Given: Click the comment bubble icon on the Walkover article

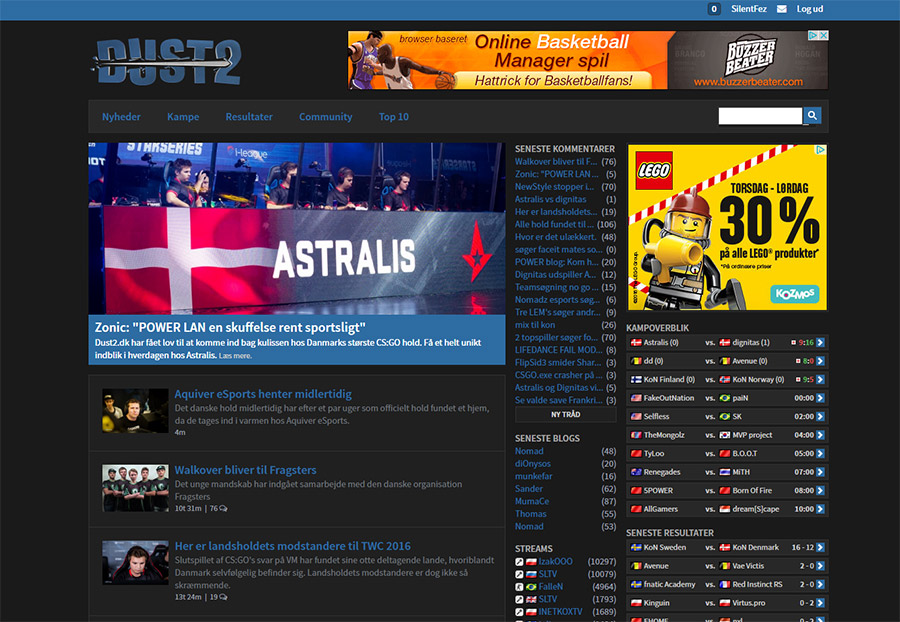Looking at the screenshot, I should (223, 508).
